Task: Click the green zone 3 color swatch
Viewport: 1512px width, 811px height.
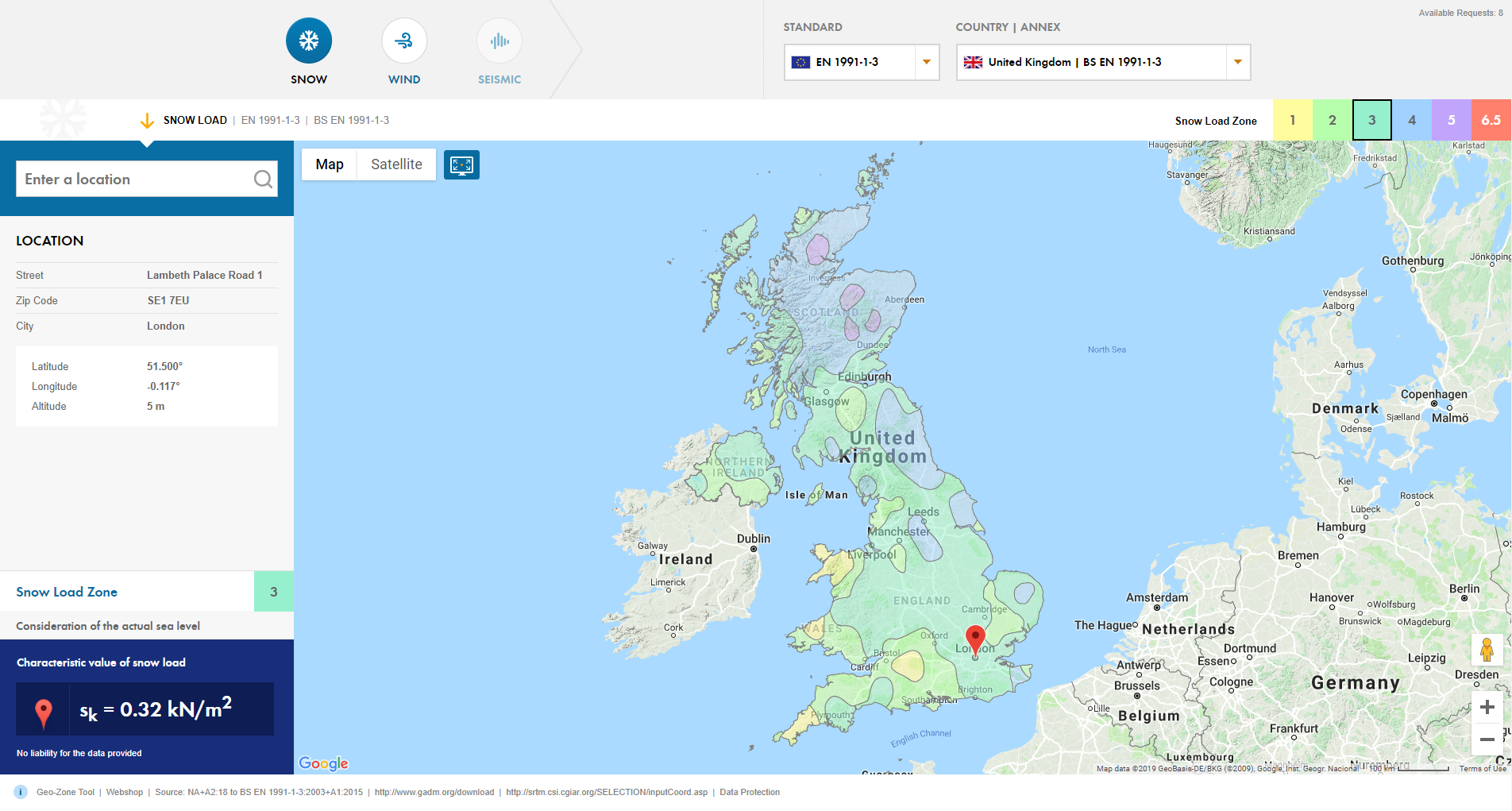Action: click(x=1371, y=120)
